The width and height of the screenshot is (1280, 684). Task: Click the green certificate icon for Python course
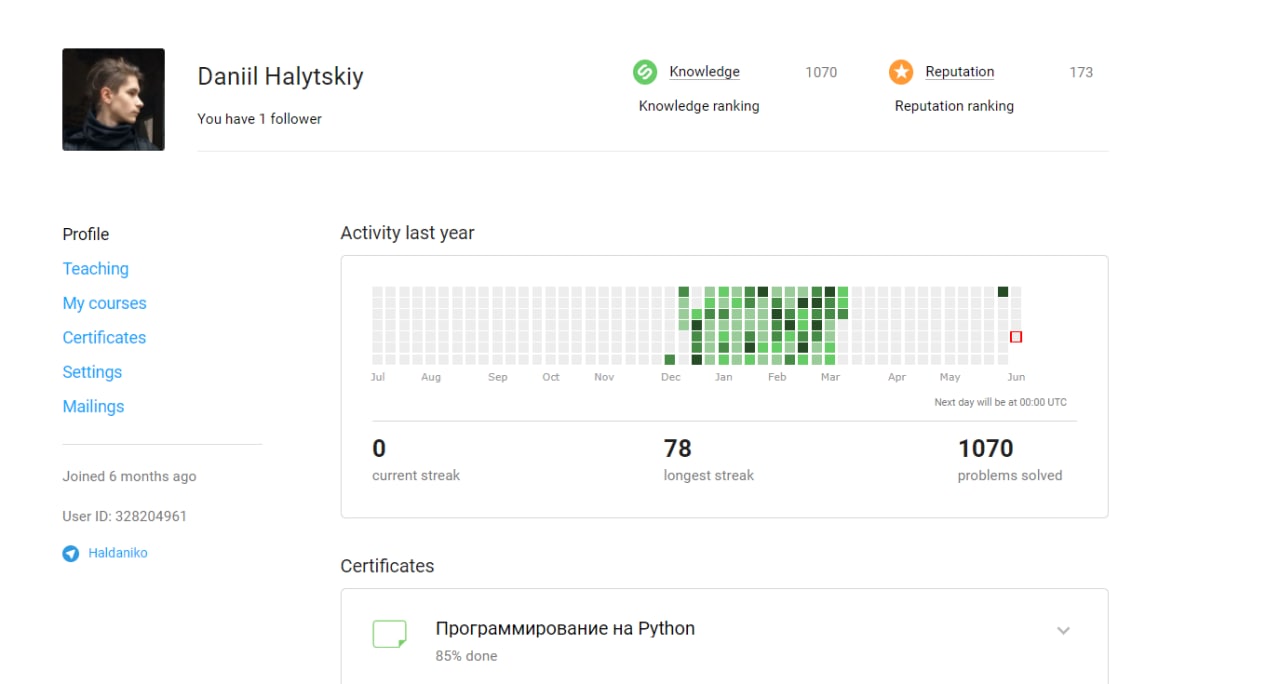tap(389, 634)
